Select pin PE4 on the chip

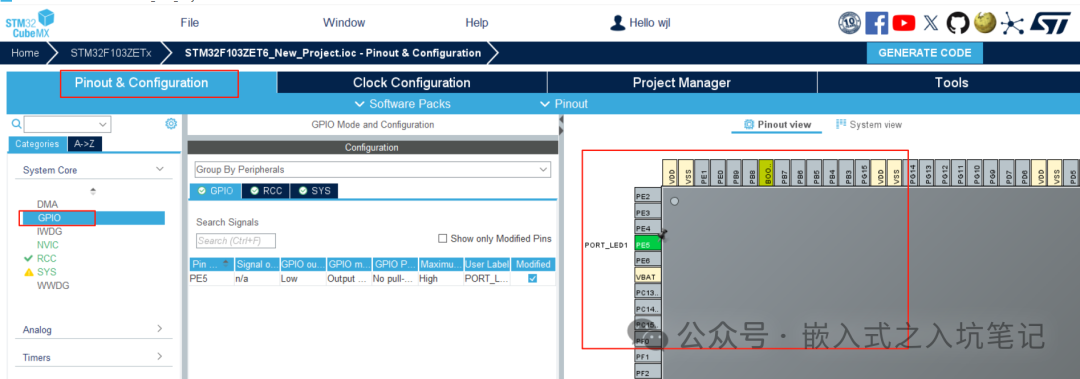tap(647, 228)
